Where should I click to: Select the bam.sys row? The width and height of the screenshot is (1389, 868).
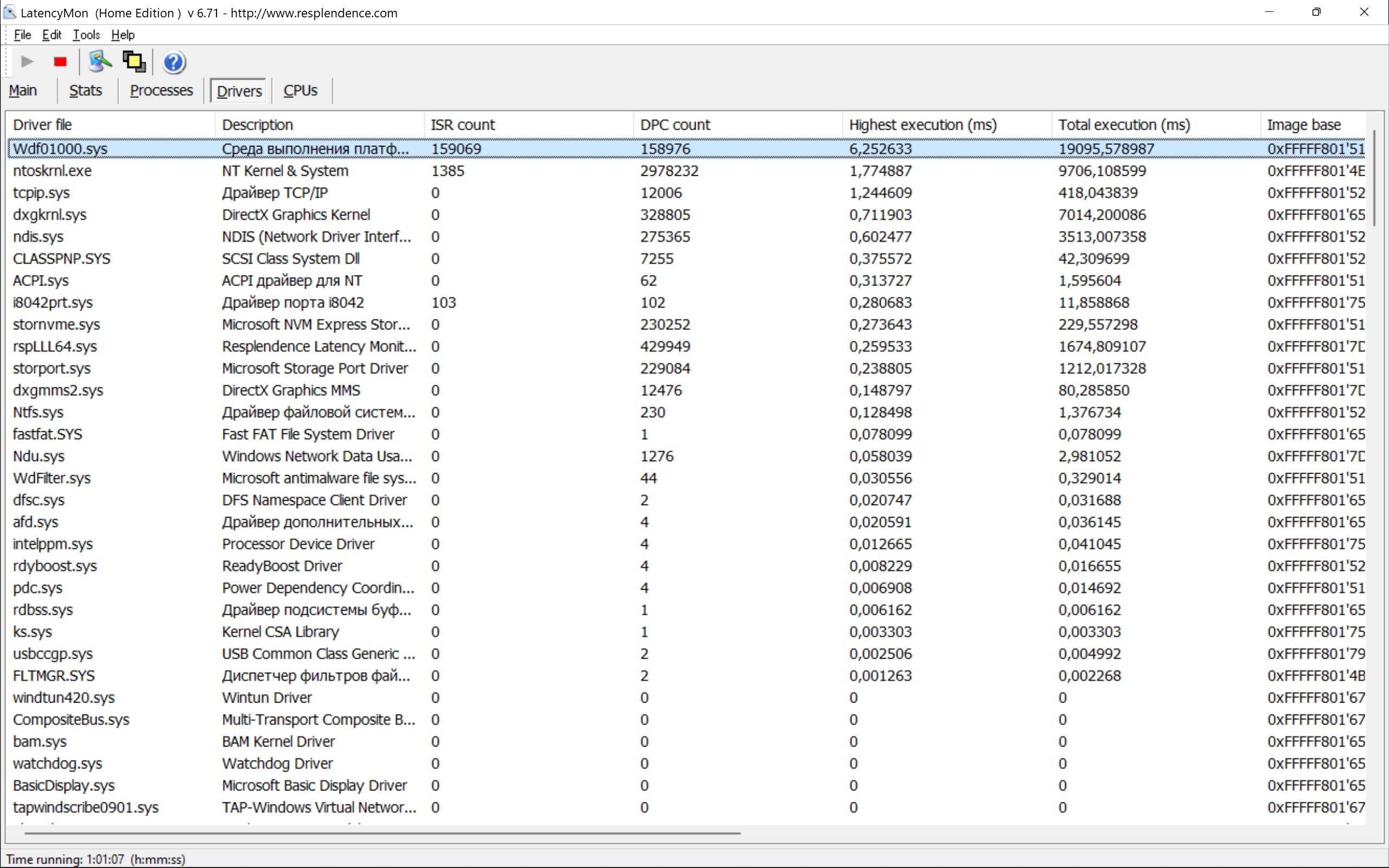pyautogui.click(x=686, y=742)
